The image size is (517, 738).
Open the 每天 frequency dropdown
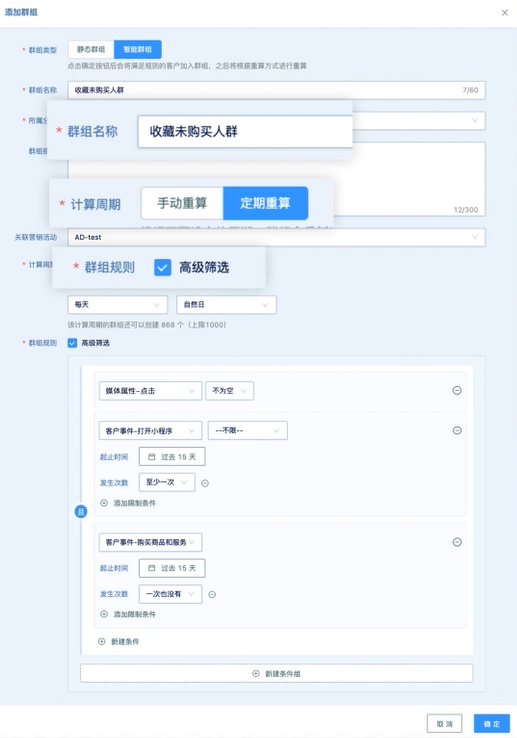(118, 305)
